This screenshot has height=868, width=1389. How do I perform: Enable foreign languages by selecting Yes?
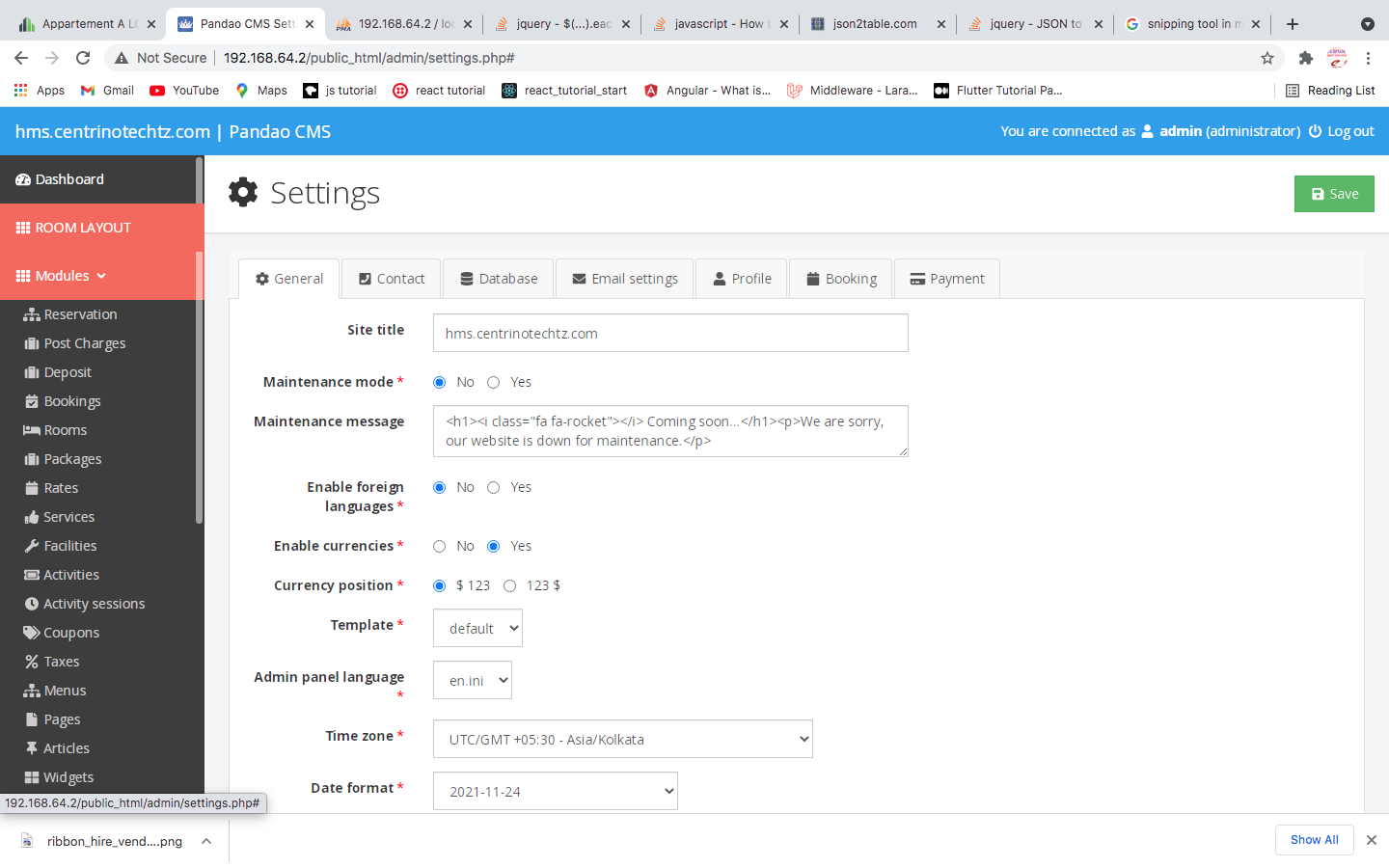point(494,488)
